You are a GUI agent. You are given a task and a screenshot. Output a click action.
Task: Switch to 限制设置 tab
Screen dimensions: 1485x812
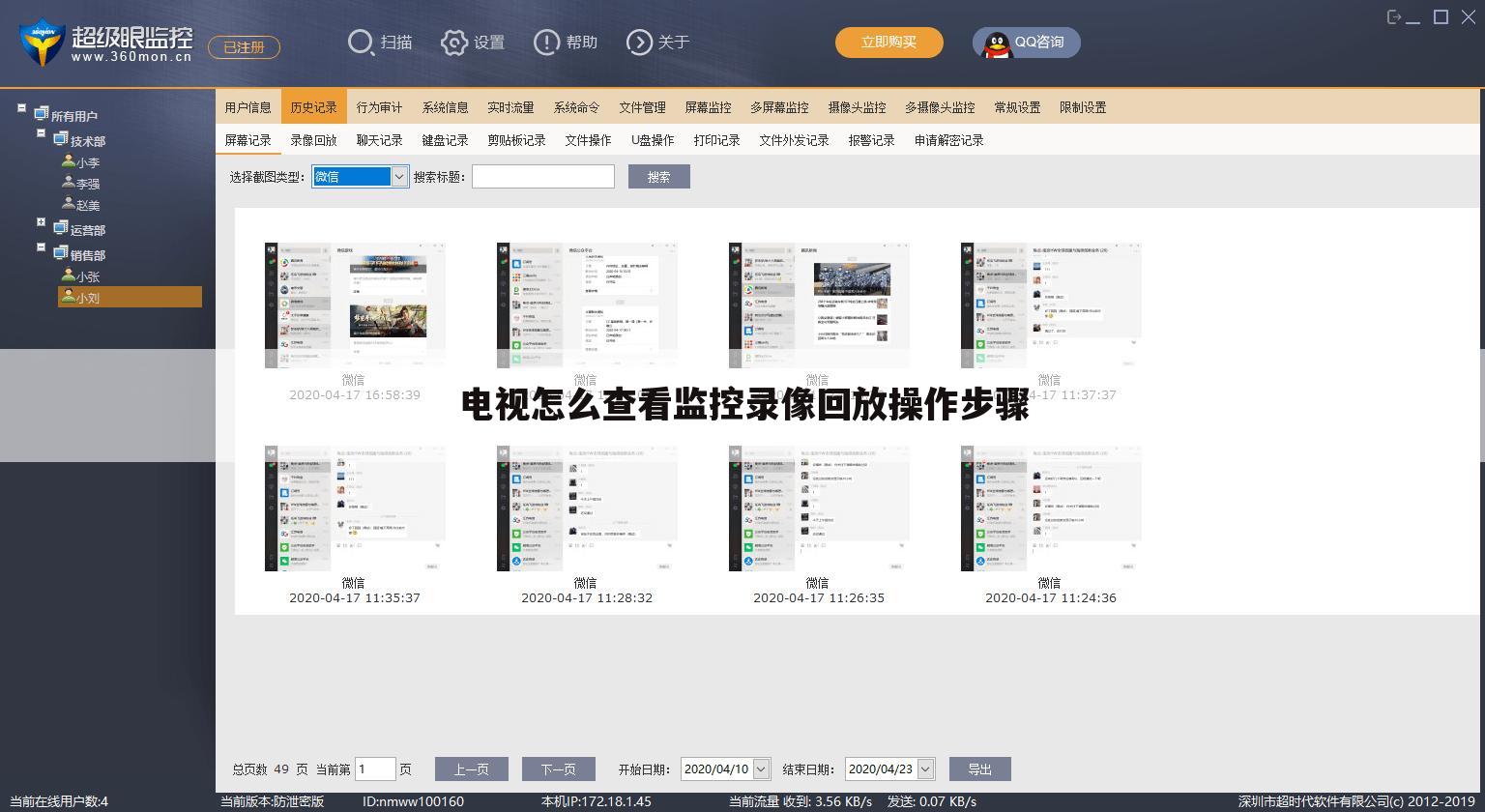click(x=1084, y=107)
